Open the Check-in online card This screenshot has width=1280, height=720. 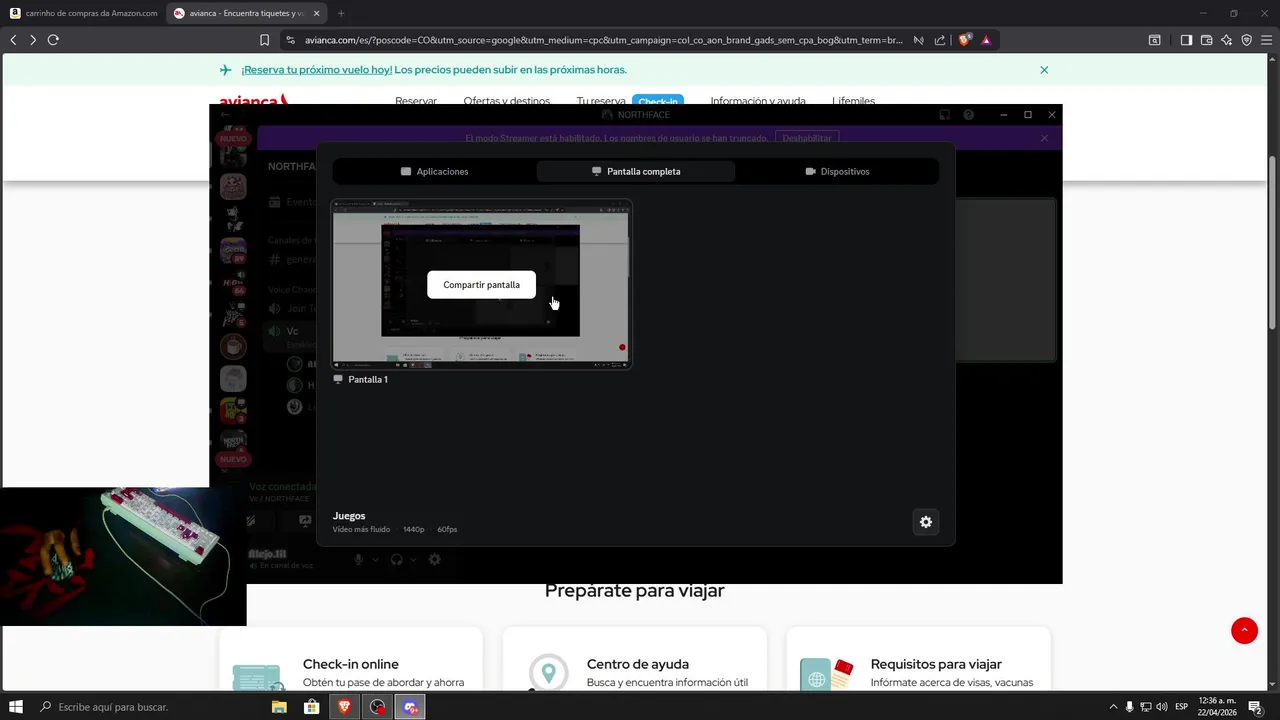(x=351, y=659)
